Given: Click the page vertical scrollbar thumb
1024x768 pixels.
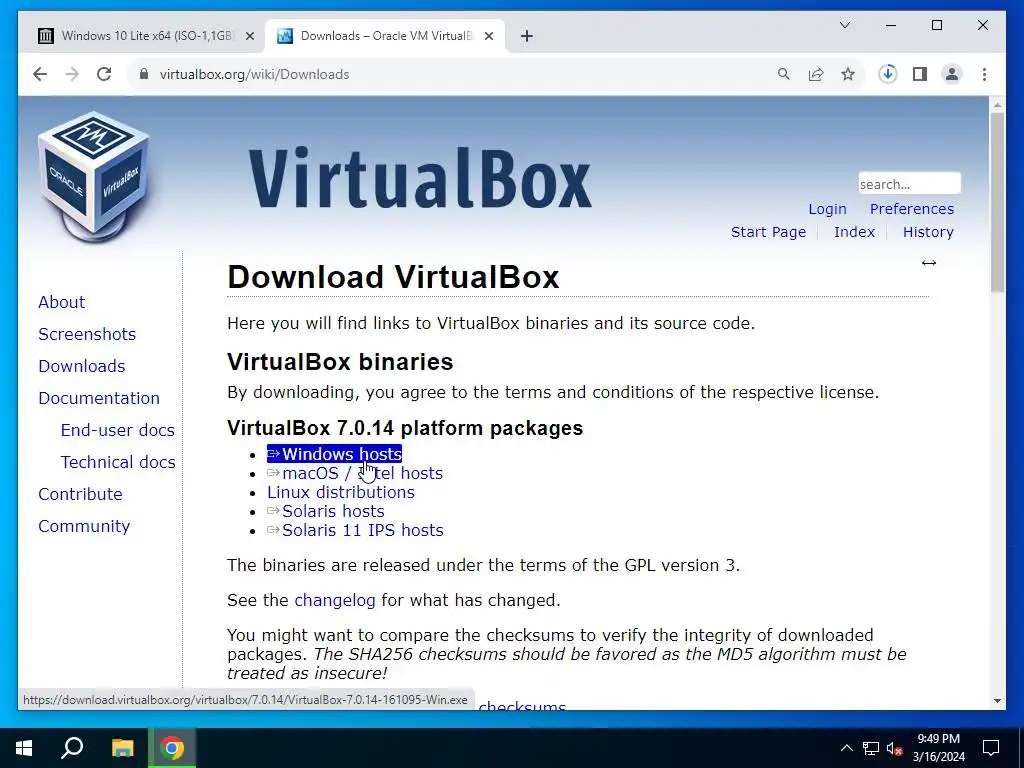Looking at the screenshot, I should click(997, 202).
